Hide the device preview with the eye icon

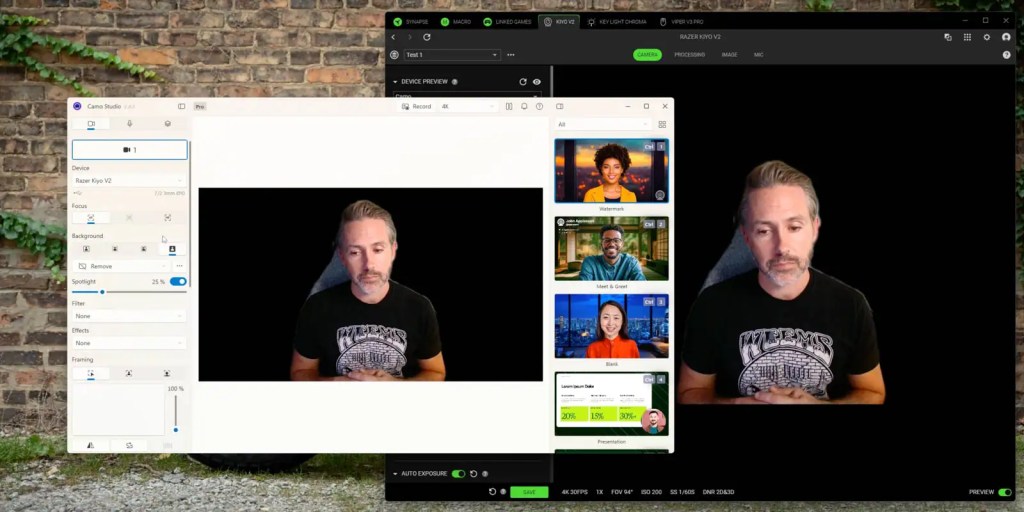(x=537, y=82)
